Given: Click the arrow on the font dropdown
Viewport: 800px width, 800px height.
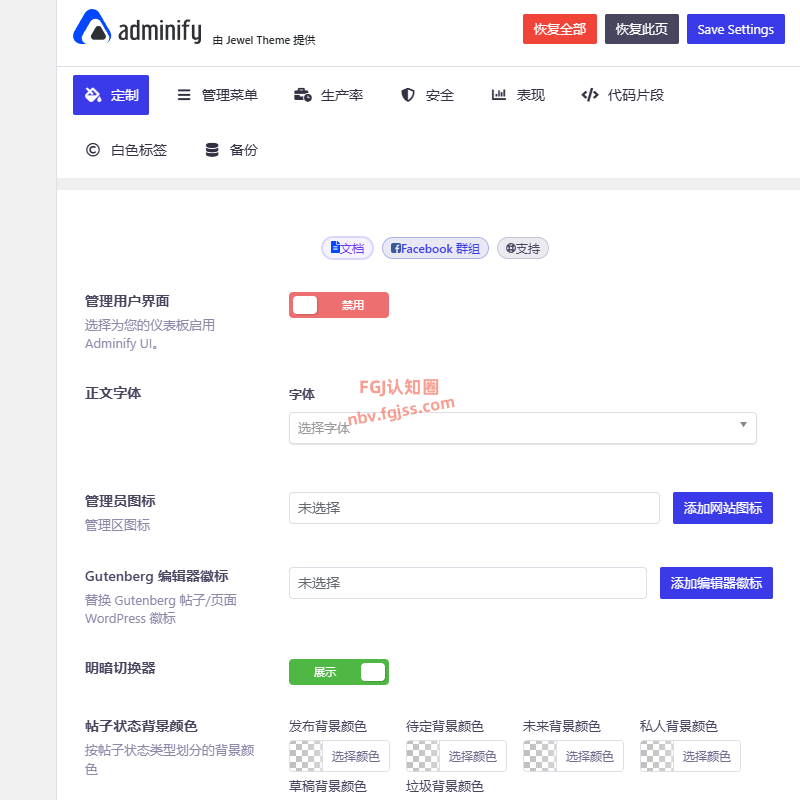Looking at the screenshot, I should [743, 424].
